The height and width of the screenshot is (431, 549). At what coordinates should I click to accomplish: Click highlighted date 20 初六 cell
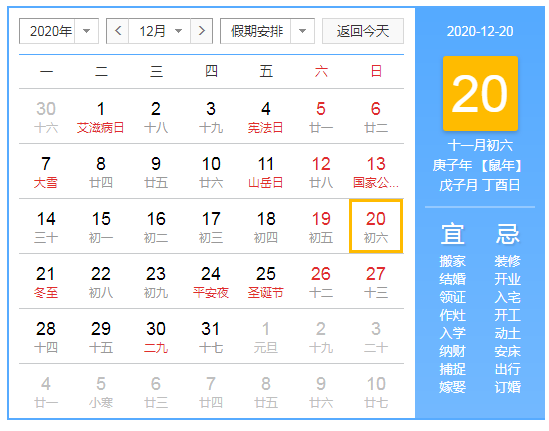pos(376,226)
